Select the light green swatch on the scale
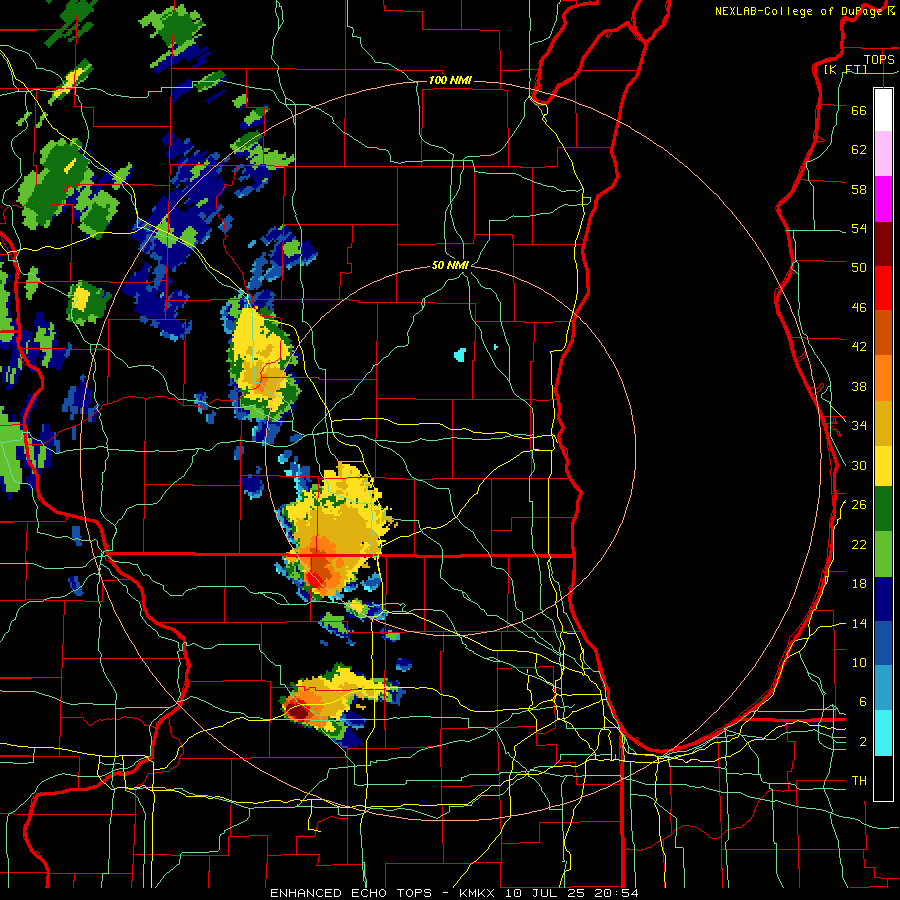The image size is (900, 900). click(883, 554)
